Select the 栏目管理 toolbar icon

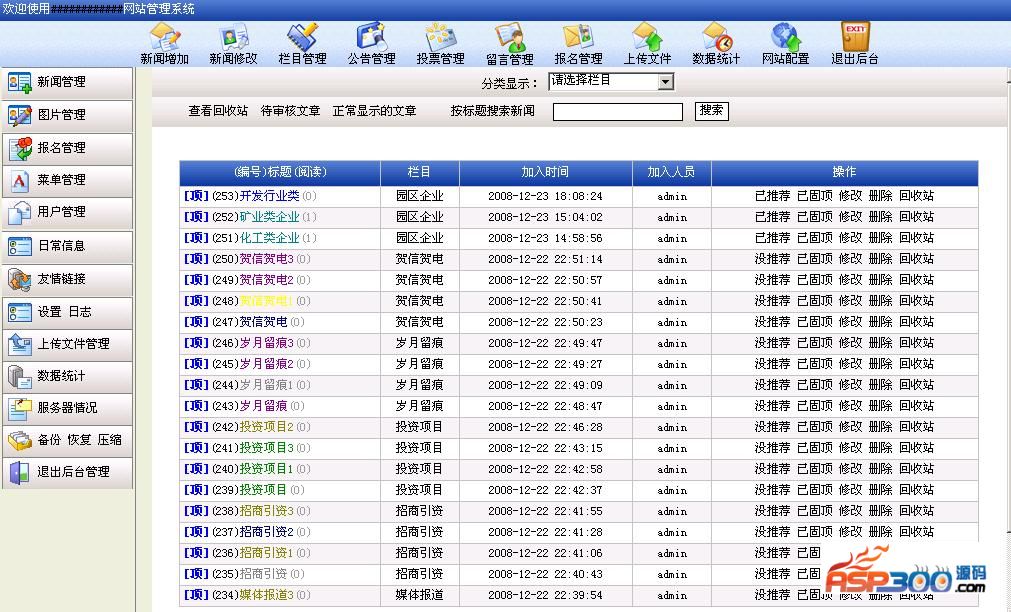pos(302,37)
